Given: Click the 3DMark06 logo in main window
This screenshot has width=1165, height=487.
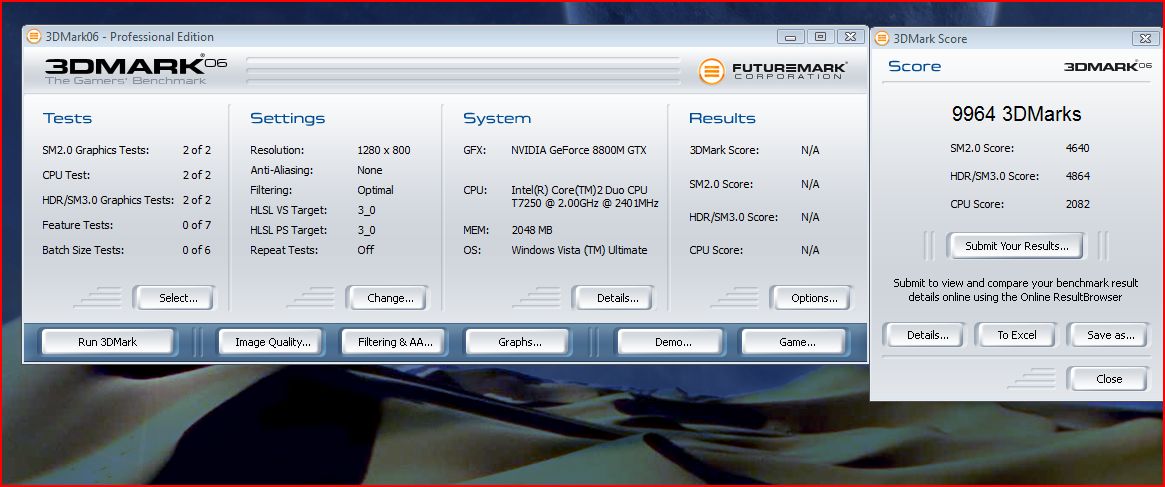Looking at the screenshot, I should [135, 70].
